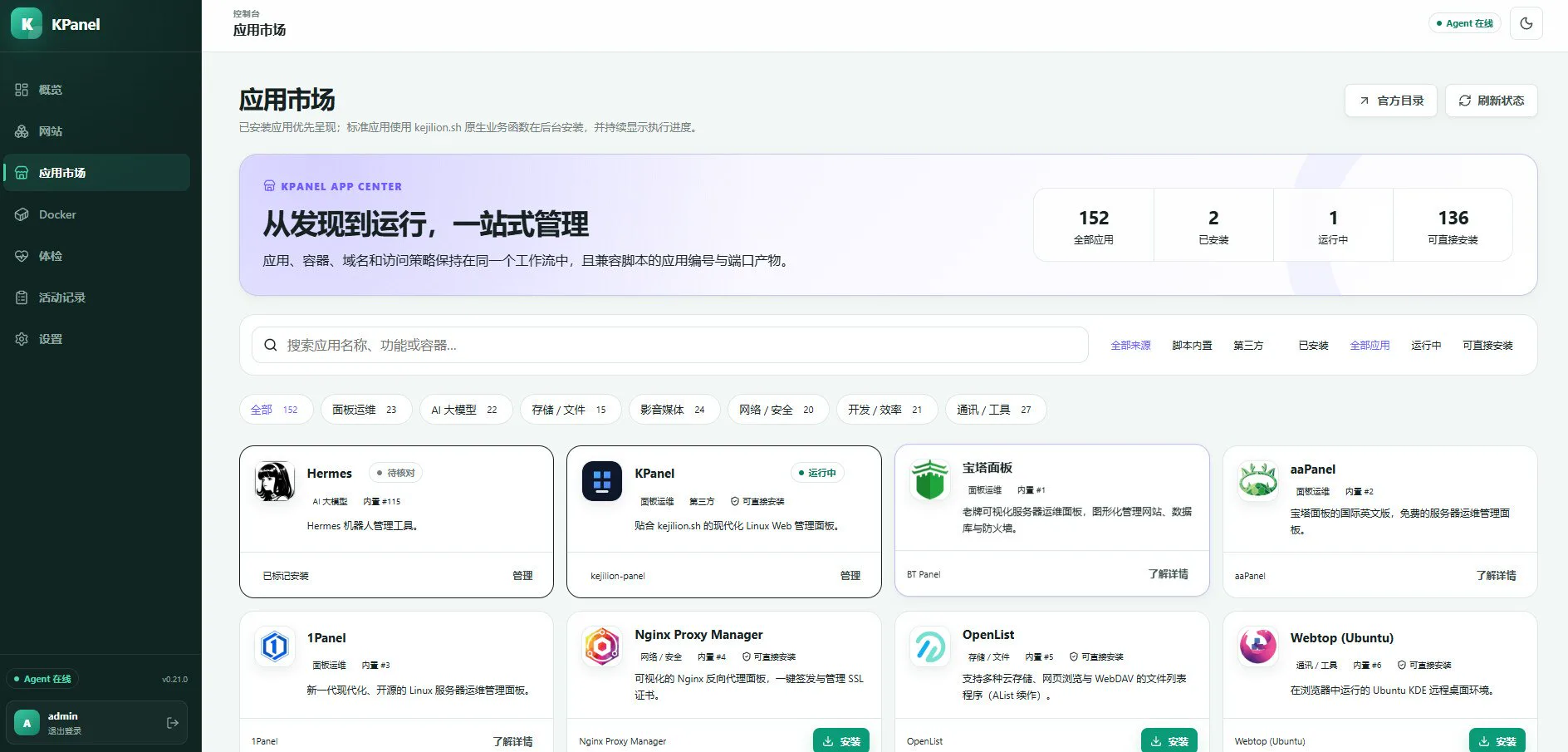Toggle dark mode moon icon
The width and height of the screenshot is (1568, 752).
pos(1526,23)
